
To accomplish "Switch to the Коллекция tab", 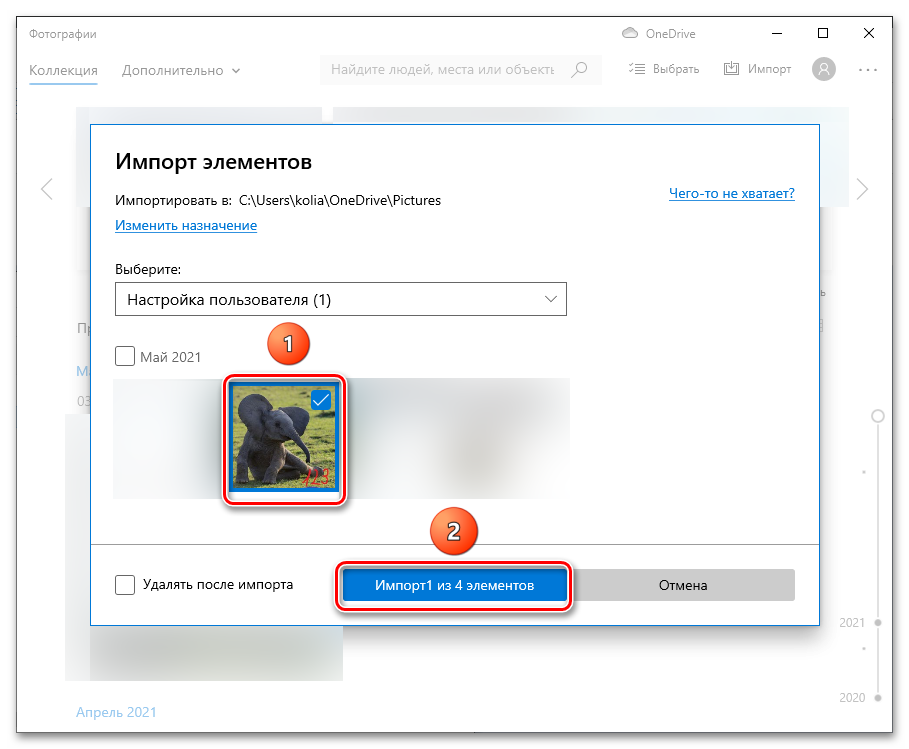I will pyautogui.click(x=63, y=70).
